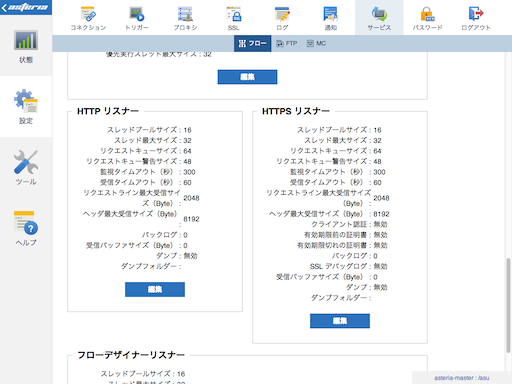
Task: Click the ログアウト icon
Action: (476, 18)
